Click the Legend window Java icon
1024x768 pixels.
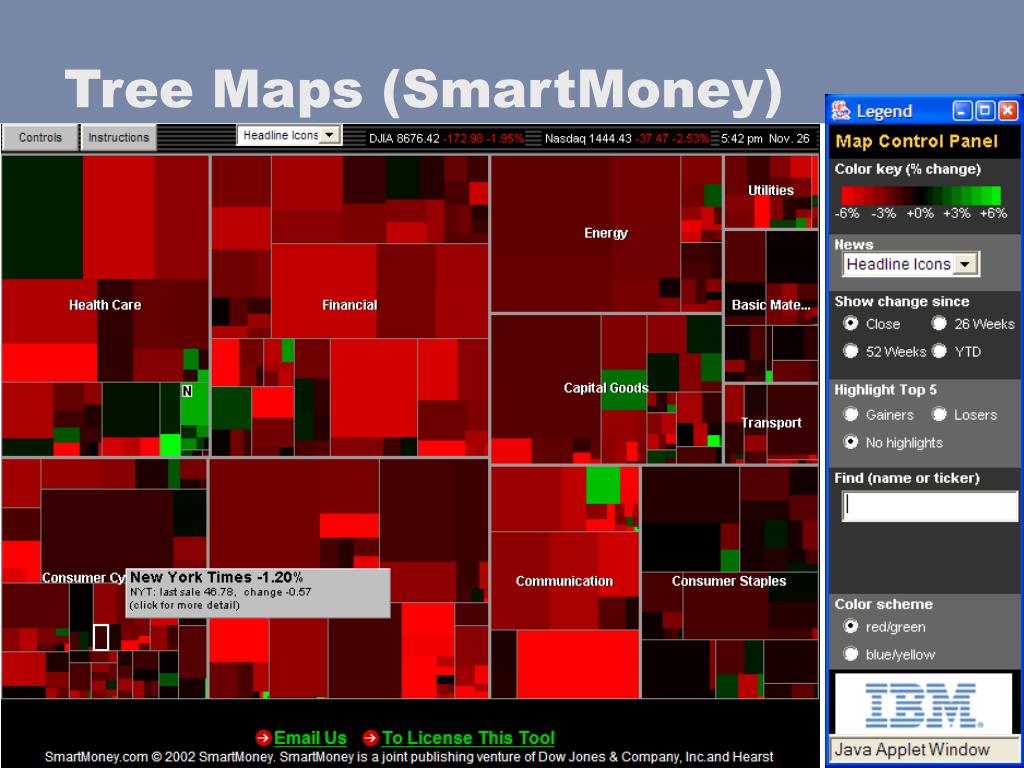[841, 110]
